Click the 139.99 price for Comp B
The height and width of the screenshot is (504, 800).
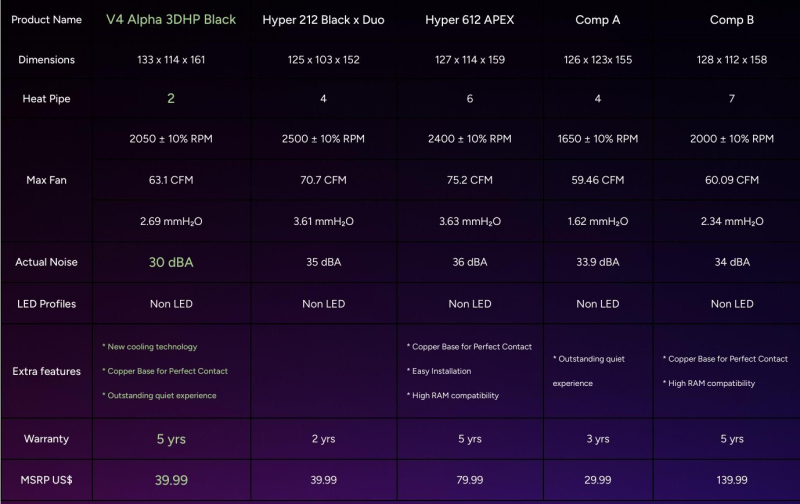coord(732,480)
